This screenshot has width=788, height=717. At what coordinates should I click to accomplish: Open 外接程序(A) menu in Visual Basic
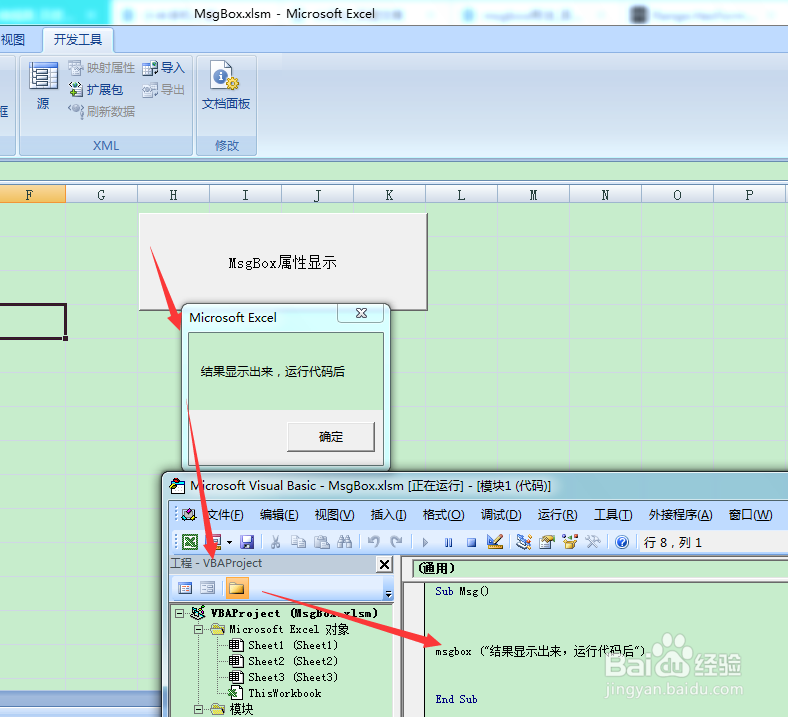[x=680, y=515]
